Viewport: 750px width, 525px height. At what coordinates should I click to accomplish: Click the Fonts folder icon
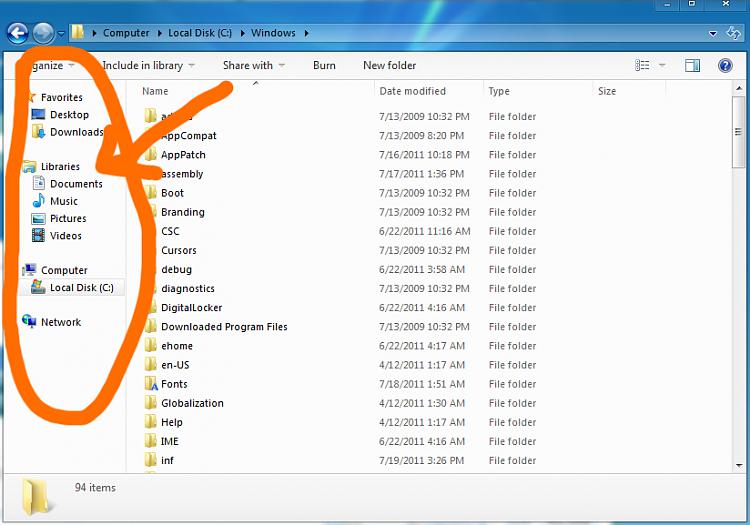(151, 383)
